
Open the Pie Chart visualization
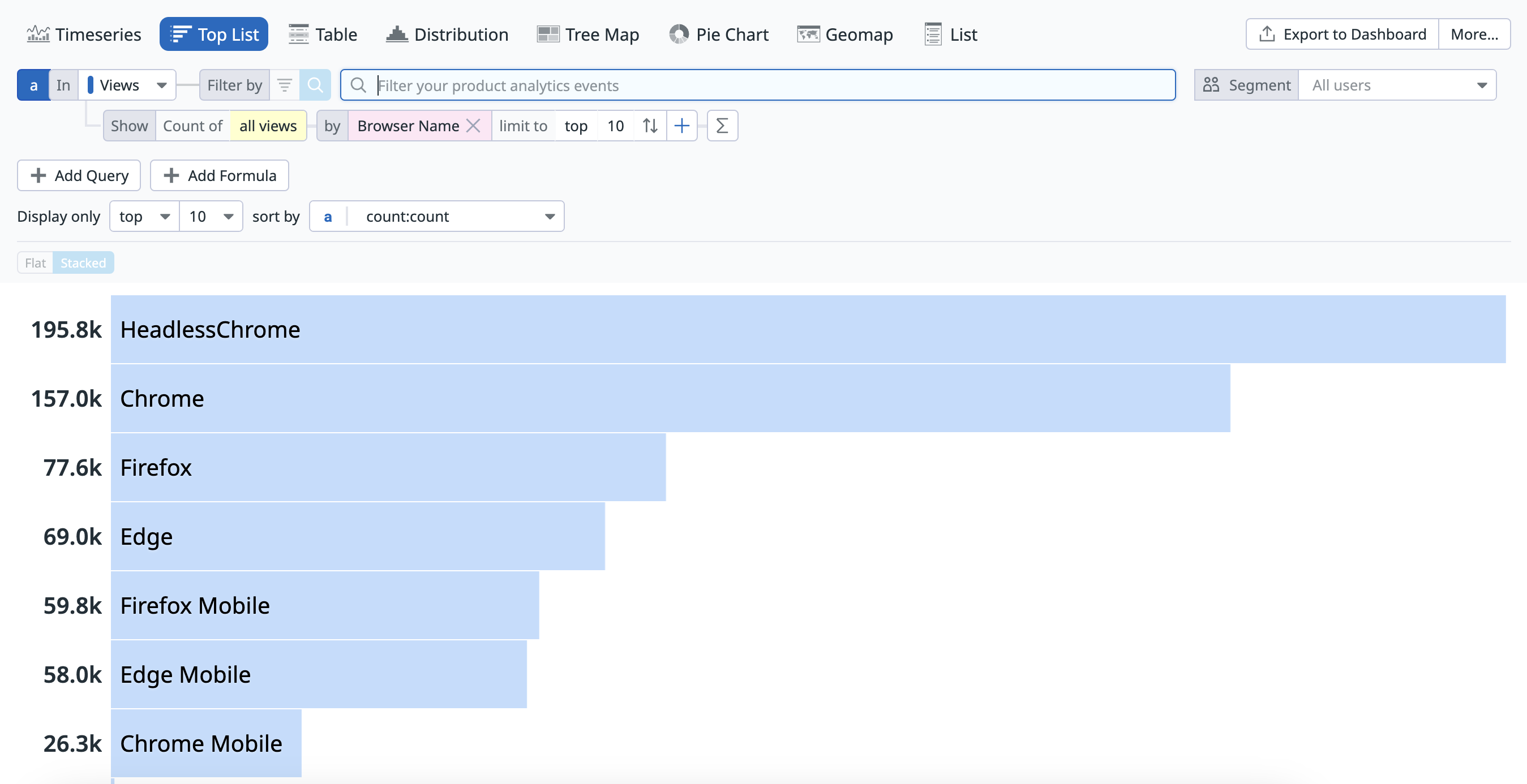coord(718,35)
